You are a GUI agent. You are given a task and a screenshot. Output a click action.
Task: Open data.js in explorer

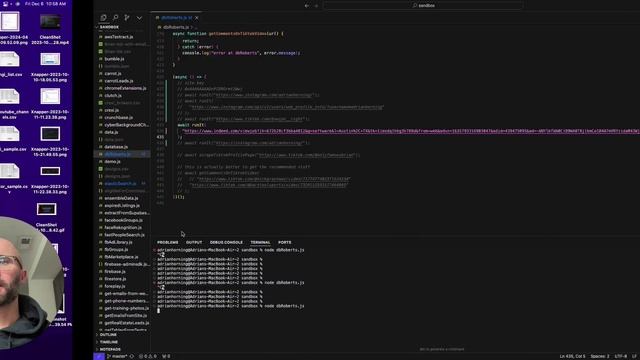pyautogui.click(x=111, y=132)
